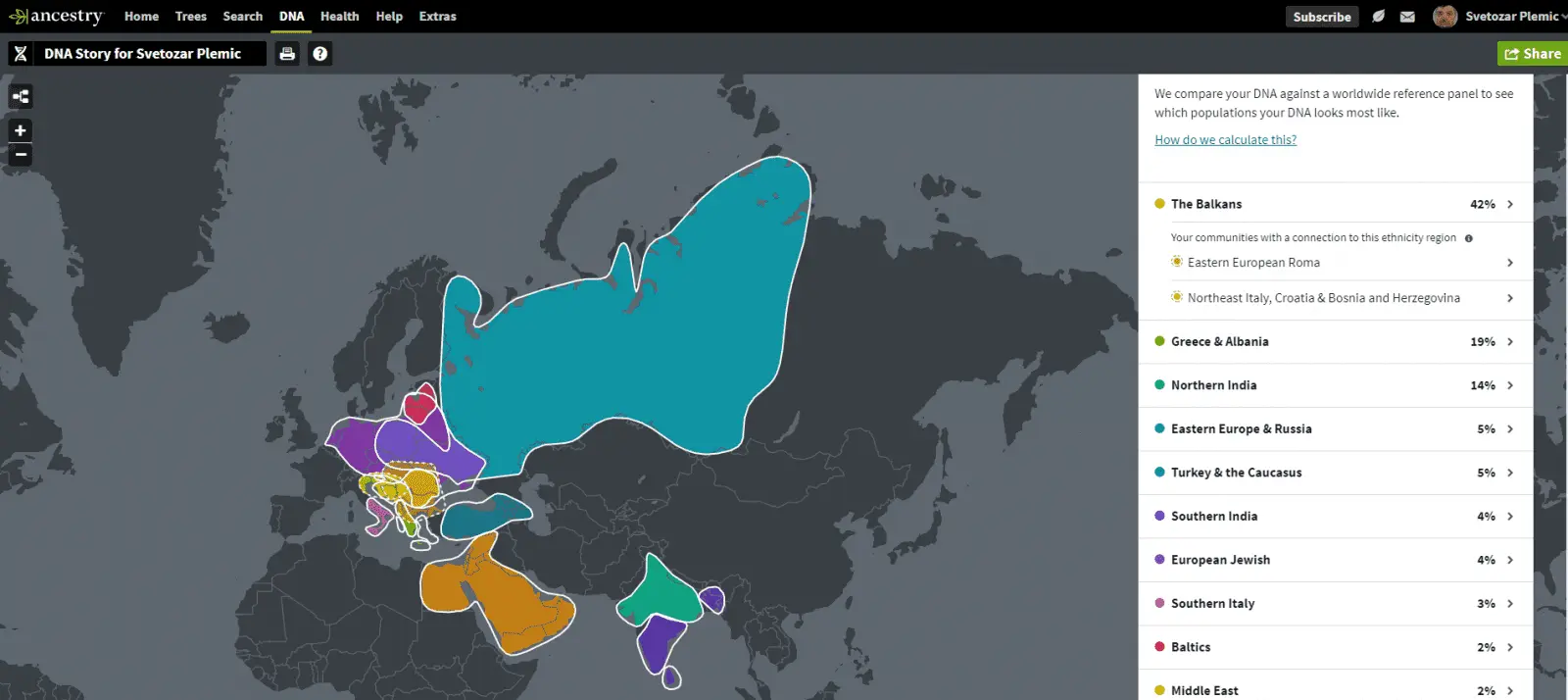Expand The Balkans region chevron
This screenshot has height=700, width=1568.
tap(1510, 204)
